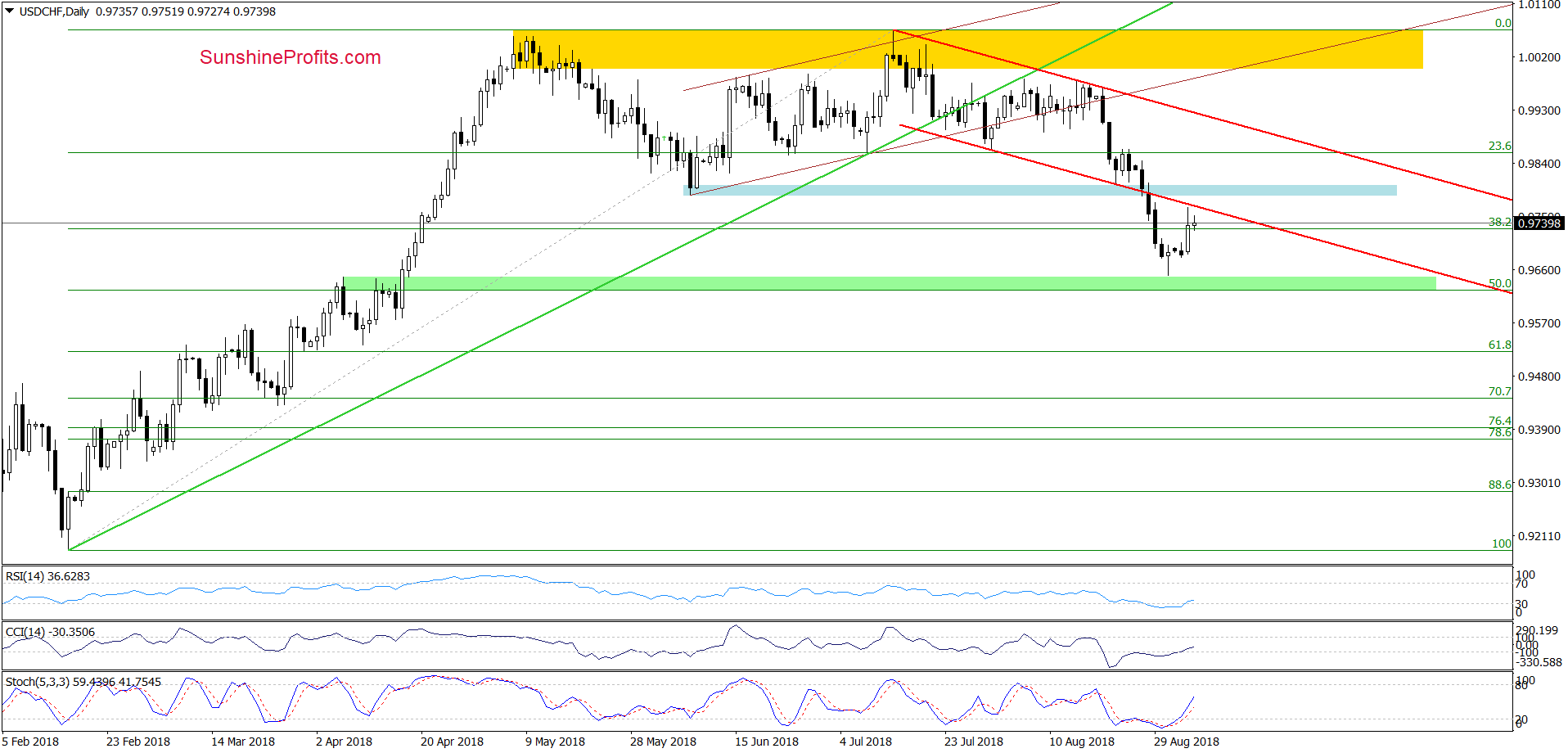Open the SunshineProfits.com link
The height and width of the screenshot is (753, 1568).
pyautogui.click(x=291, y=57)
